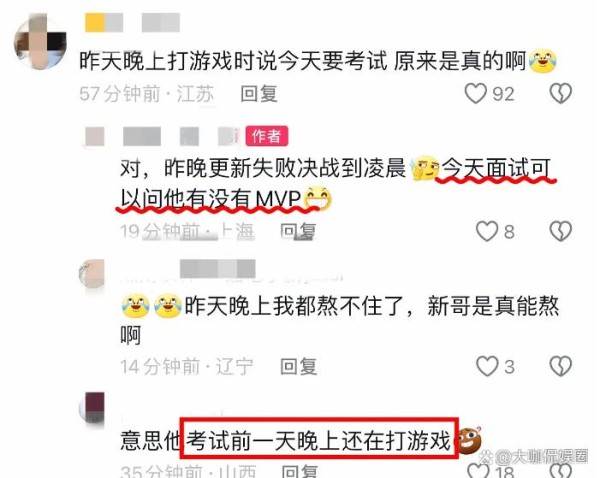Tap the red-boxed text 考试前一天晚上还在打游戏
The height and width of the screenshot is (478, 600).
(x=319, y=438)
